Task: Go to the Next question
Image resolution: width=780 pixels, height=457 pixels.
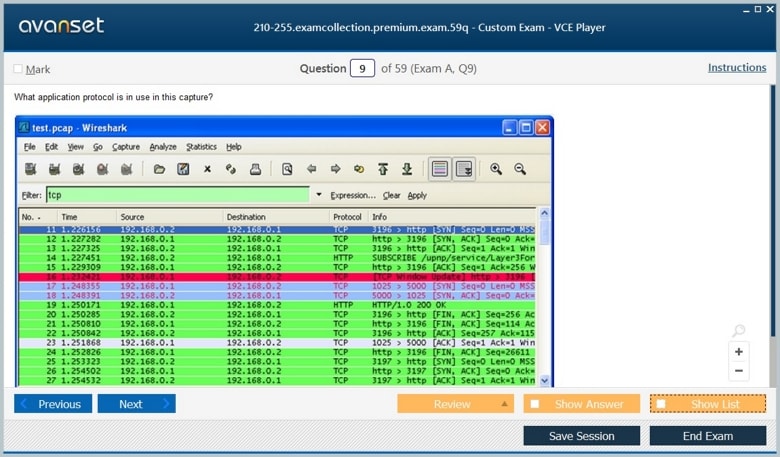Action: (138, 404)
